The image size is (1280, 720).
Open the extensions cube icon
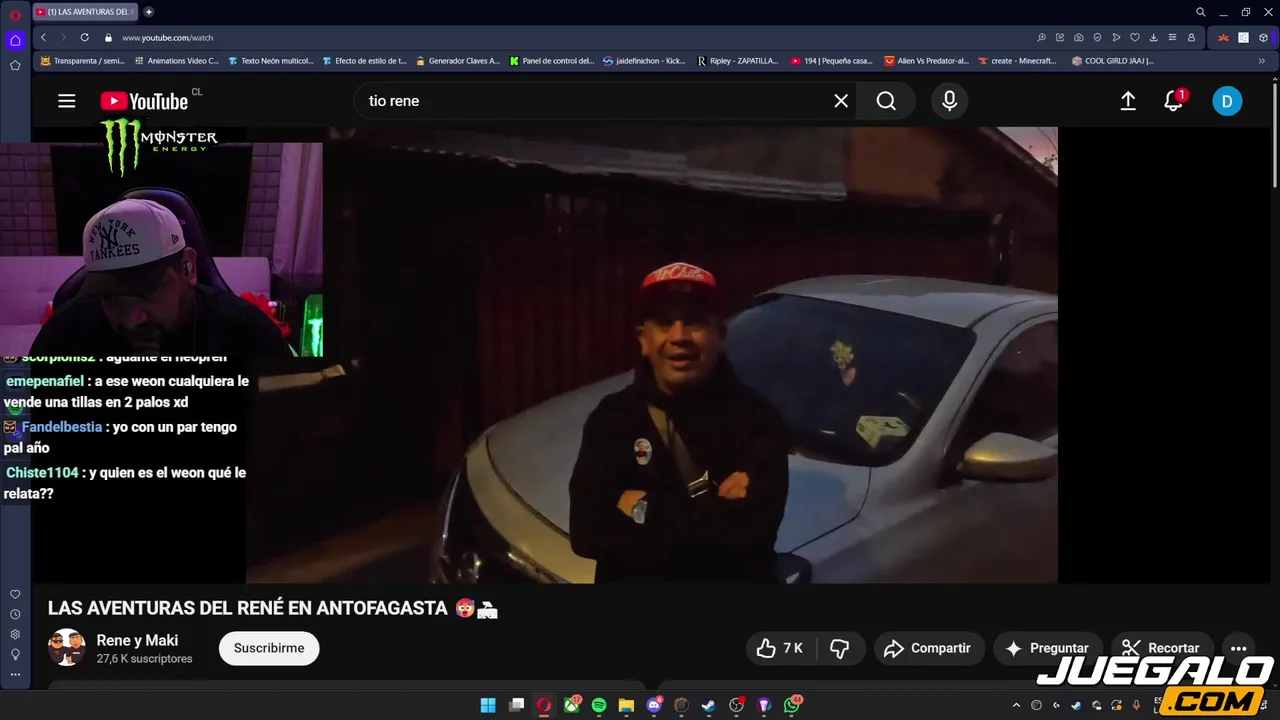[x=1262, y=37]
